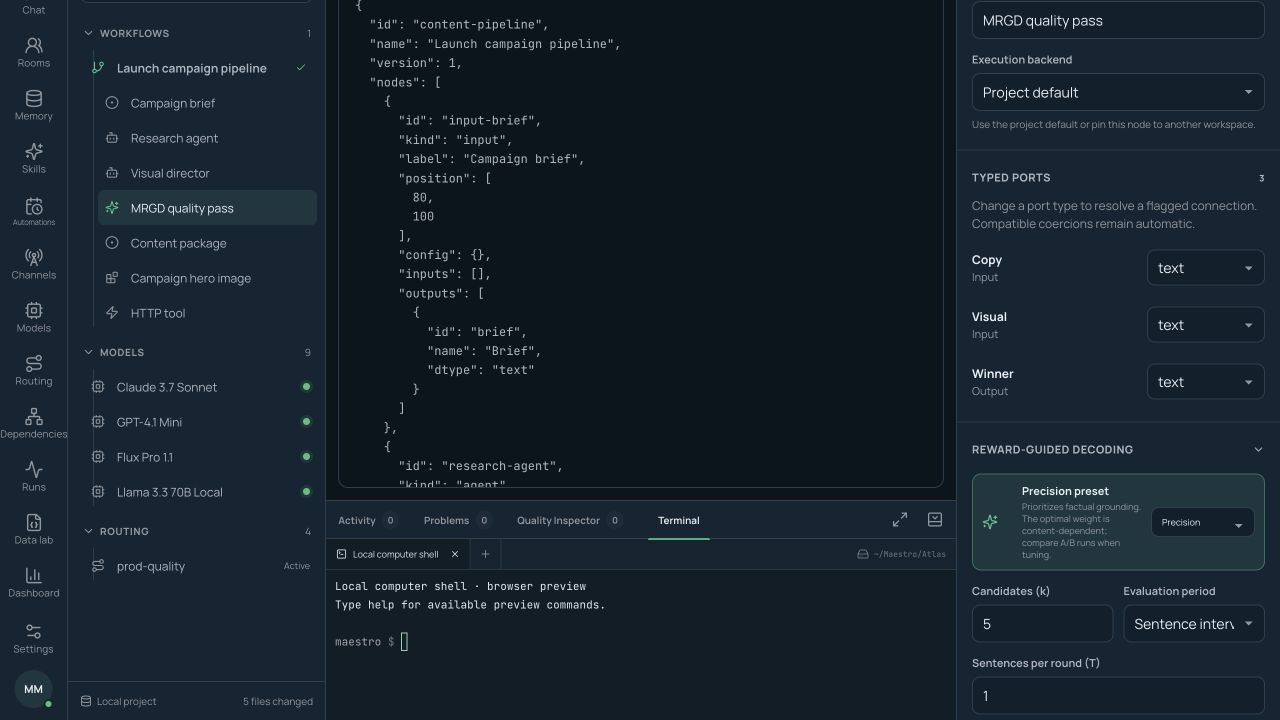The height and width of the screenshot is (720, 1280).
Task: Expand the terminal panel to full size
Action: [x=900, y=520]
